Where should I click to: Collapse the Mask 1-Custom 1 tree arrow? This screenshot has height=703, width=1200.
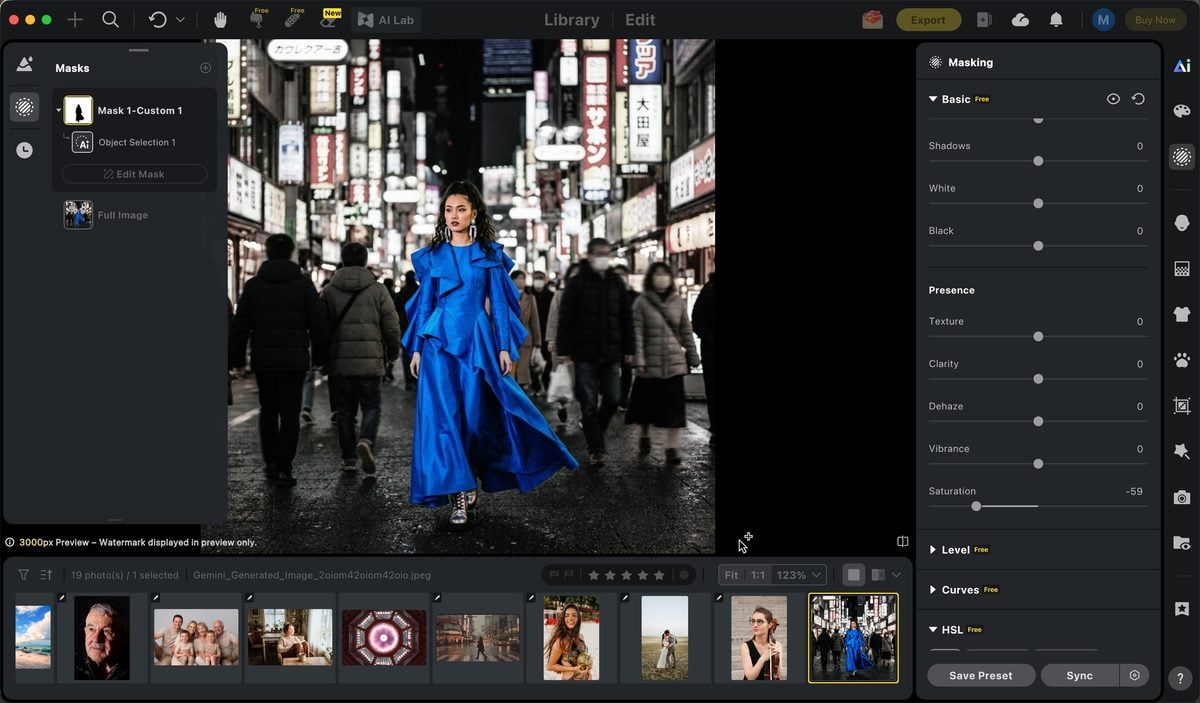click(58, 110)
